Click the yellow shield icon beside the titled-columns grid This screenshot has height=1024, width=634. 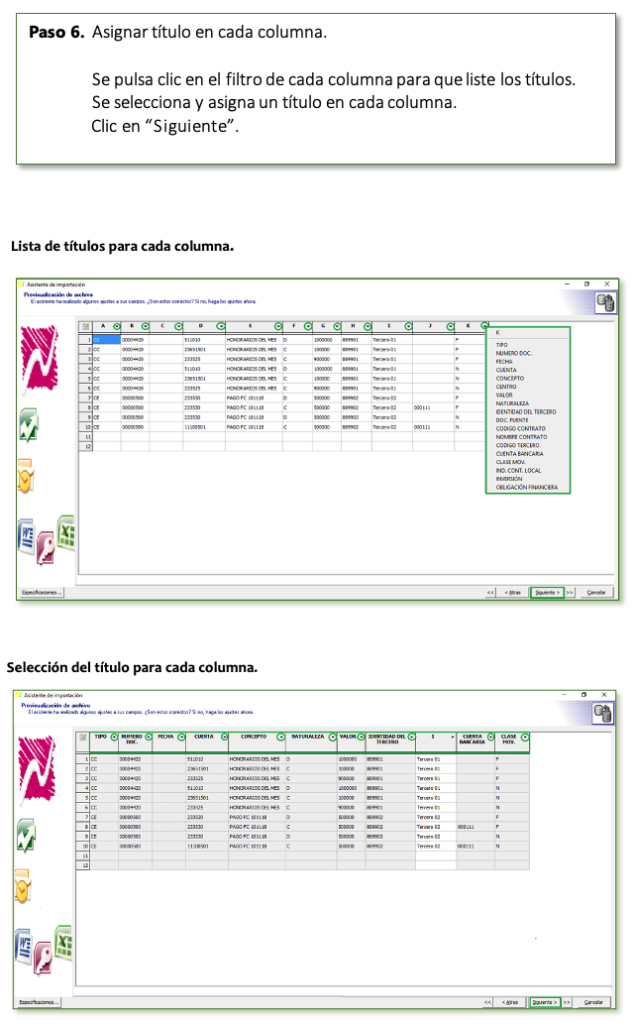coord(24,886)
